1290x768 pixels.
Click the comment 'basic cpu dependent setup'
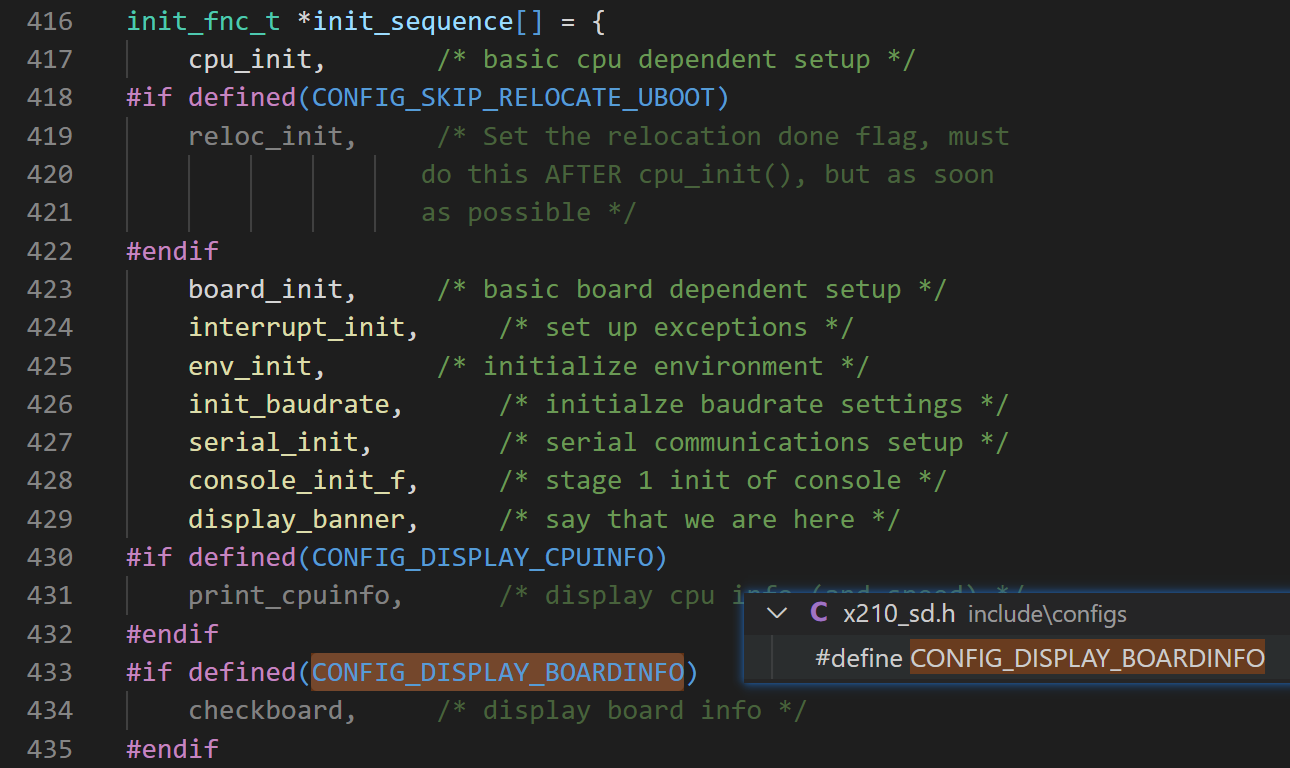[x=676, y=59]
